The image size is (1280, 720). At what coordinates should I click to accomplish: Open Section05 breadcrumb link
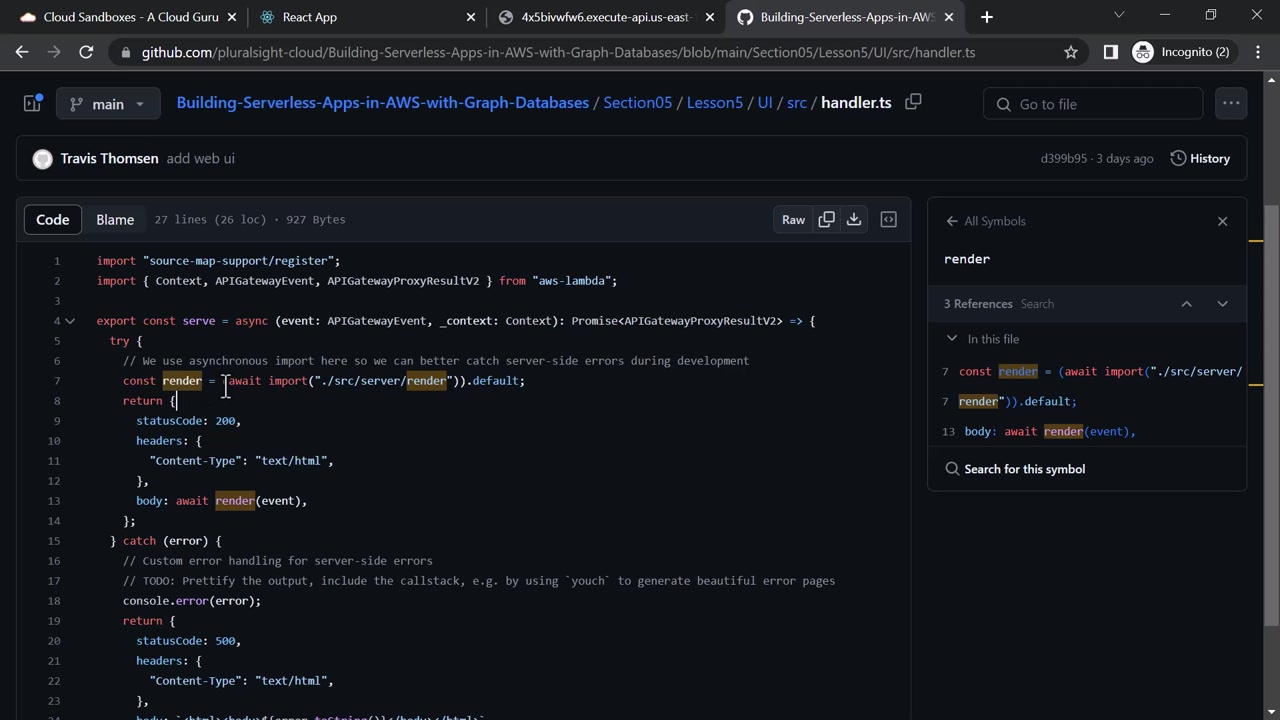[637, 103]
